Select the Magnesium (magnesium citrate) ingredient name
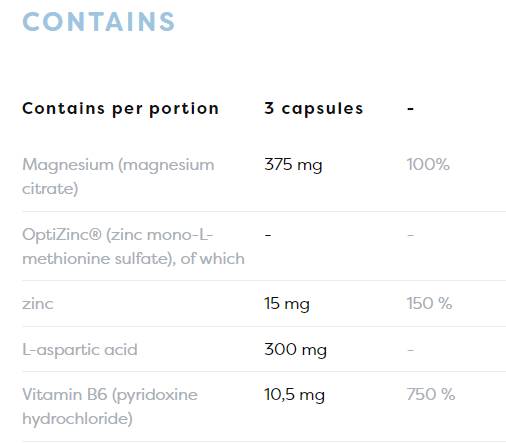The image size is (506, 443). [118, 177]
